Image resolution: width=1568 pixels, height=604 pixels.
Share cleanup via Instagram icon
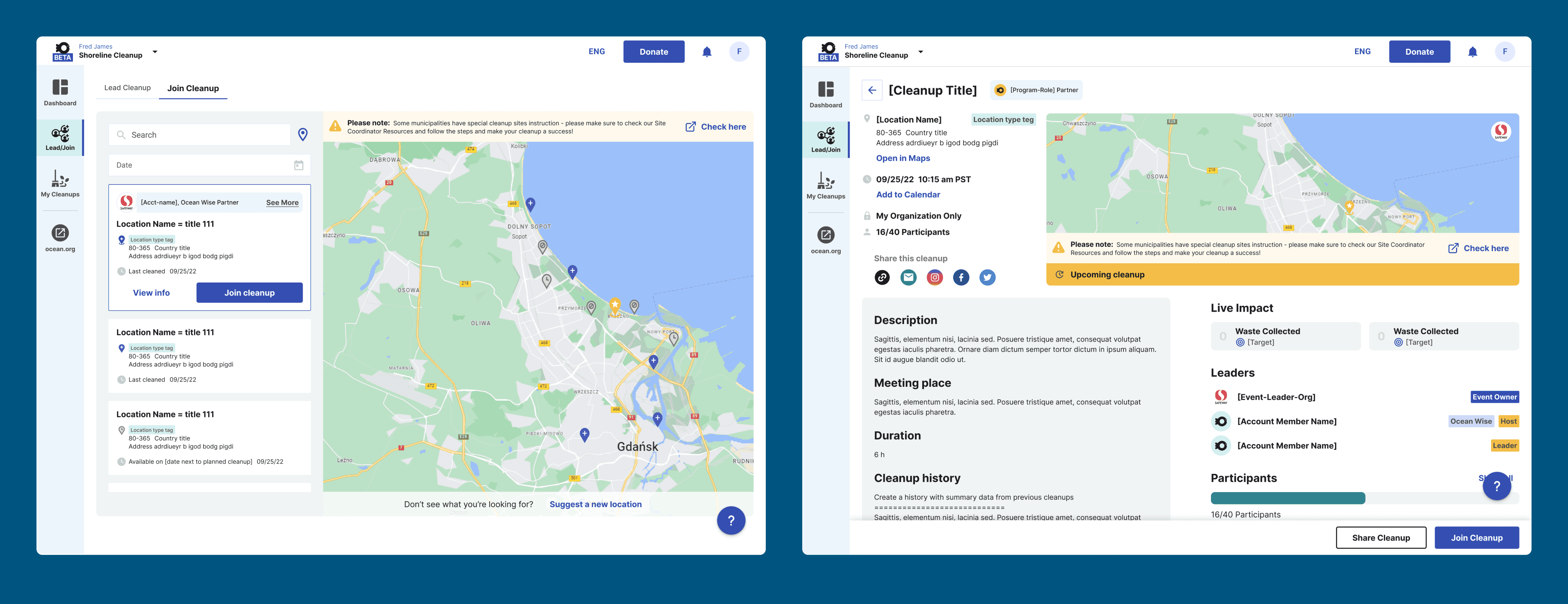tap(934, 277)
